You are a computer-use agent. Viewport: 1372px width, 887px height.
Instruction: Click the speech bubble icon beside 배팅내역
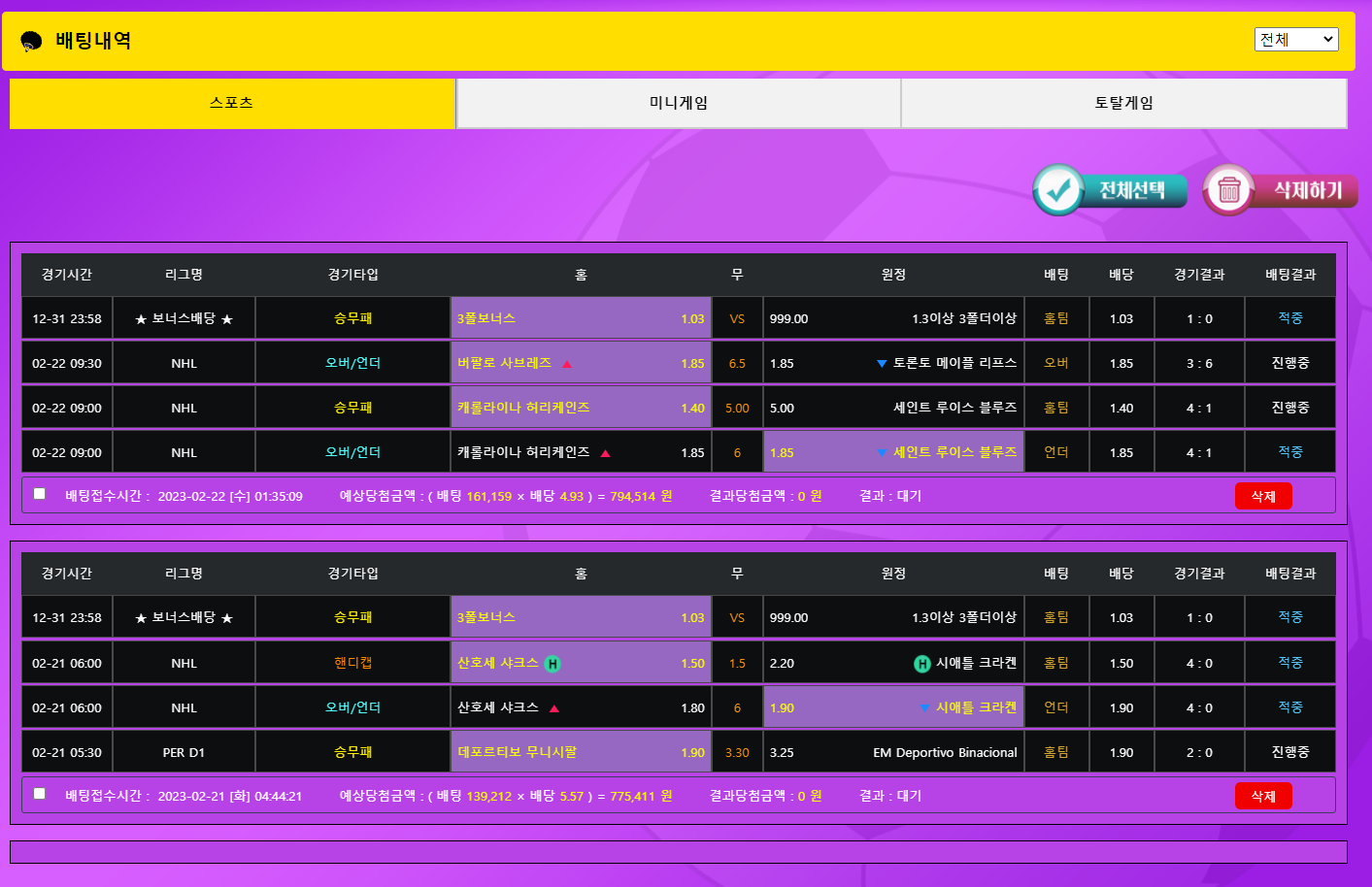pyautogui.click(x=31, y=41)
